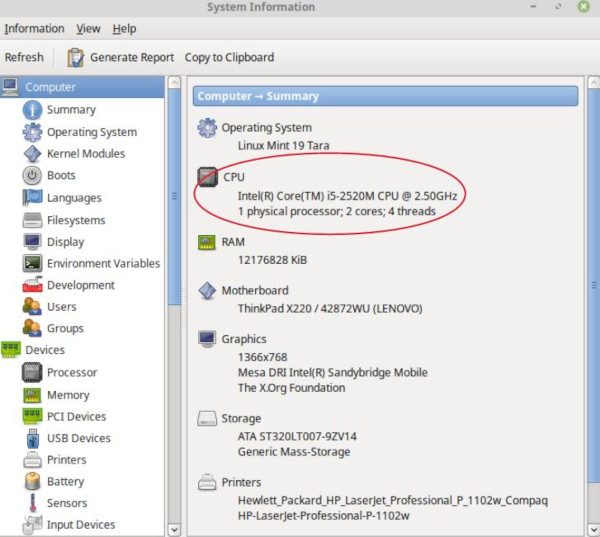Click the Environment Variables terminal icon
Viewport: 600px width, 537px height.
pos(31,264)
